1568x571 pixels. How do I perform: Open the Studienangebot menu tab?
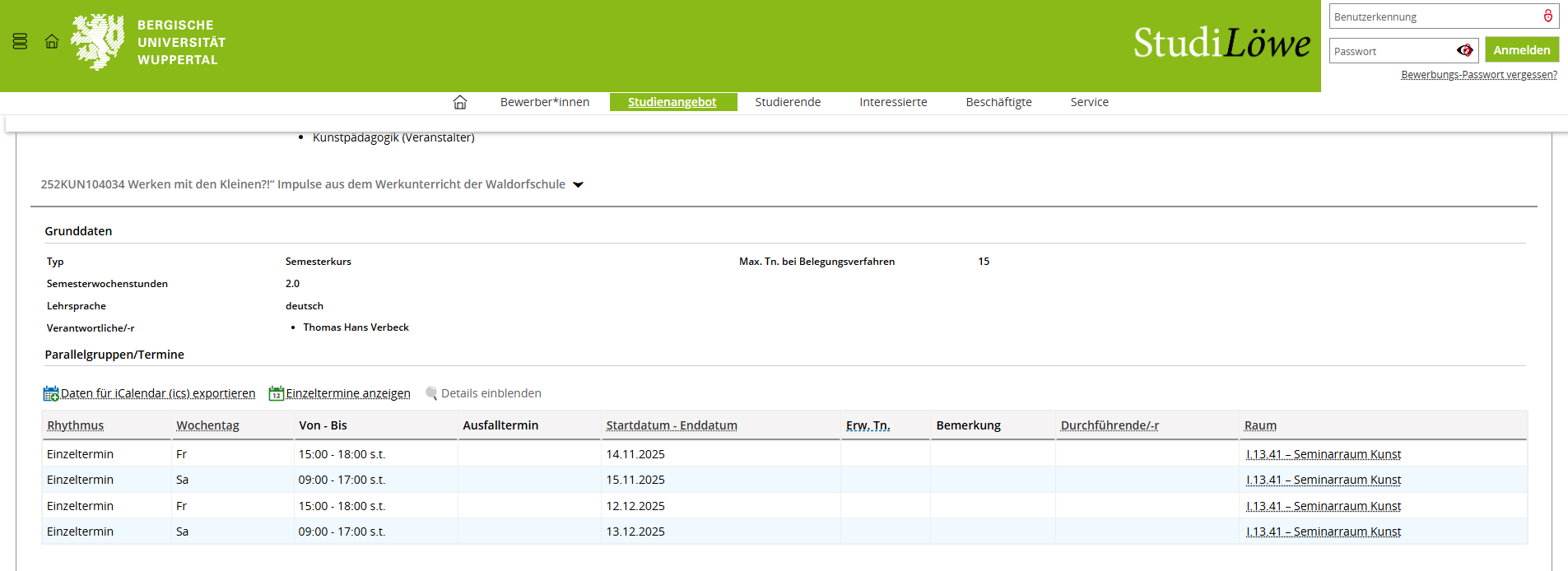[672, 102]
